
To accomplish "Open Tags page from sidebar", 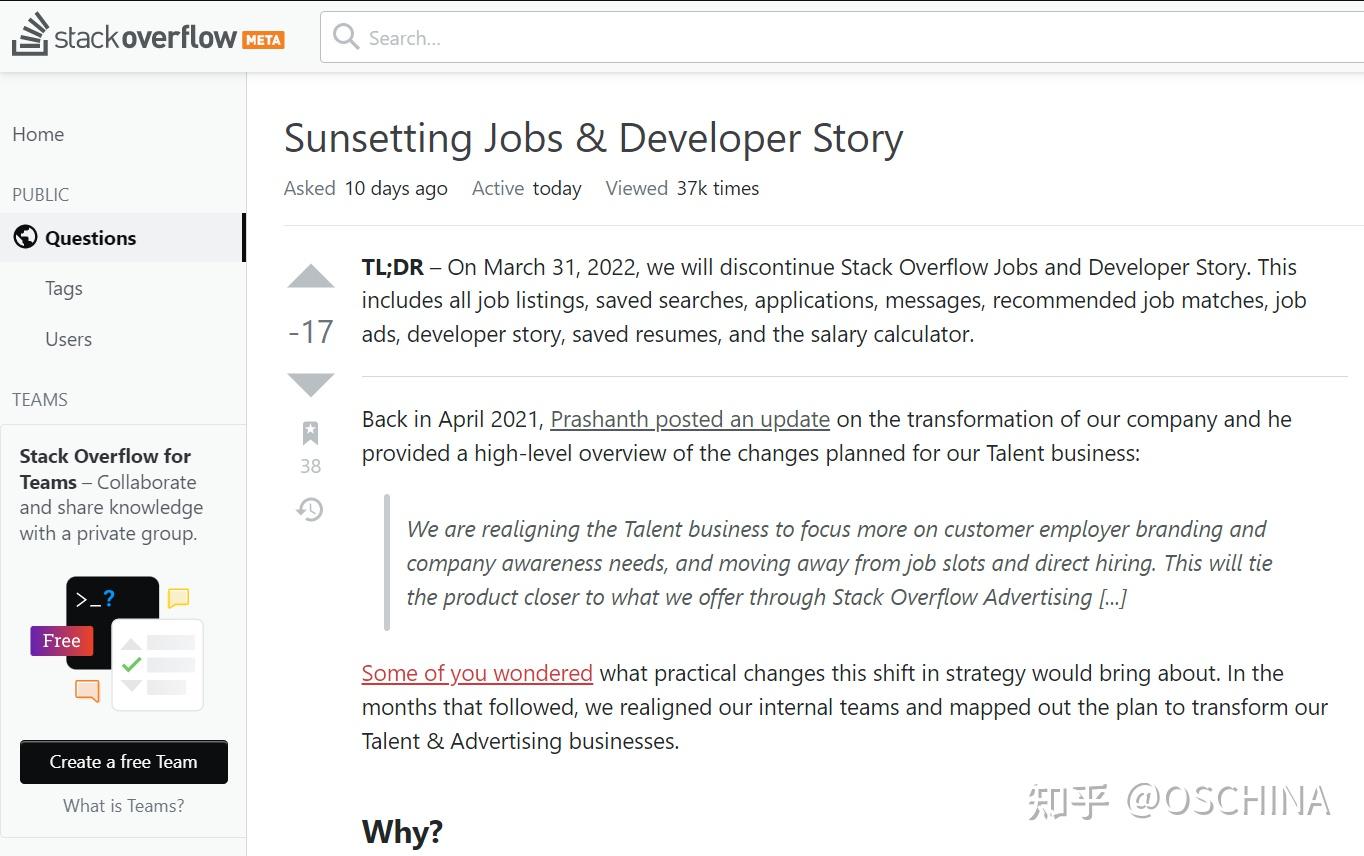I will point(64,288).
